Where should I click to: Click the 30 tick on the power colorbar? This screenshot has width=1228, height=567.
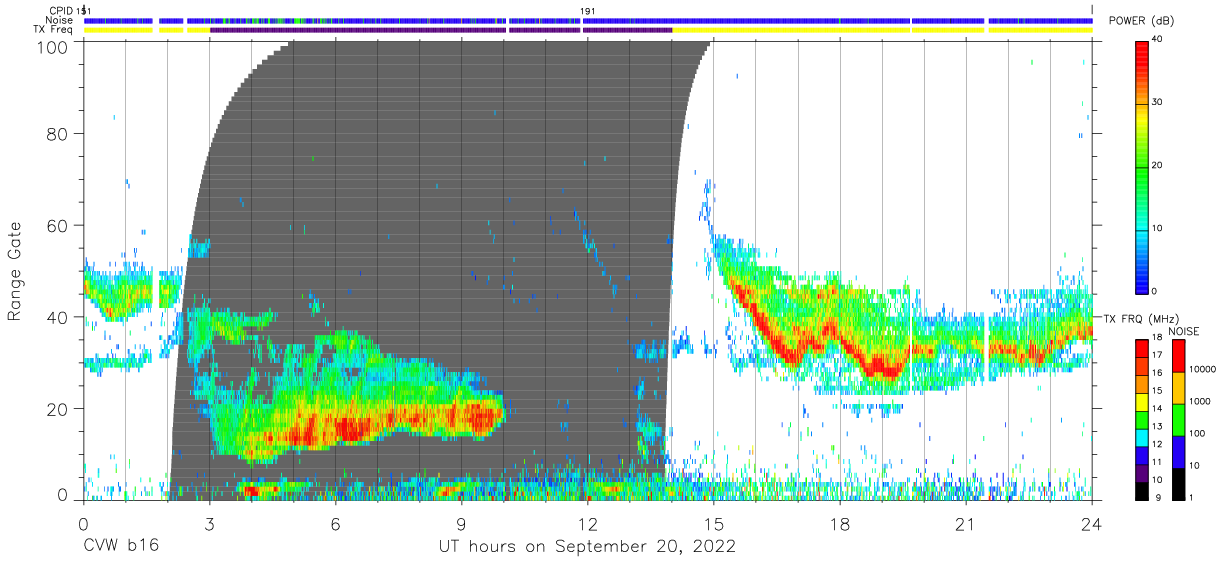tap(1158, 102)
